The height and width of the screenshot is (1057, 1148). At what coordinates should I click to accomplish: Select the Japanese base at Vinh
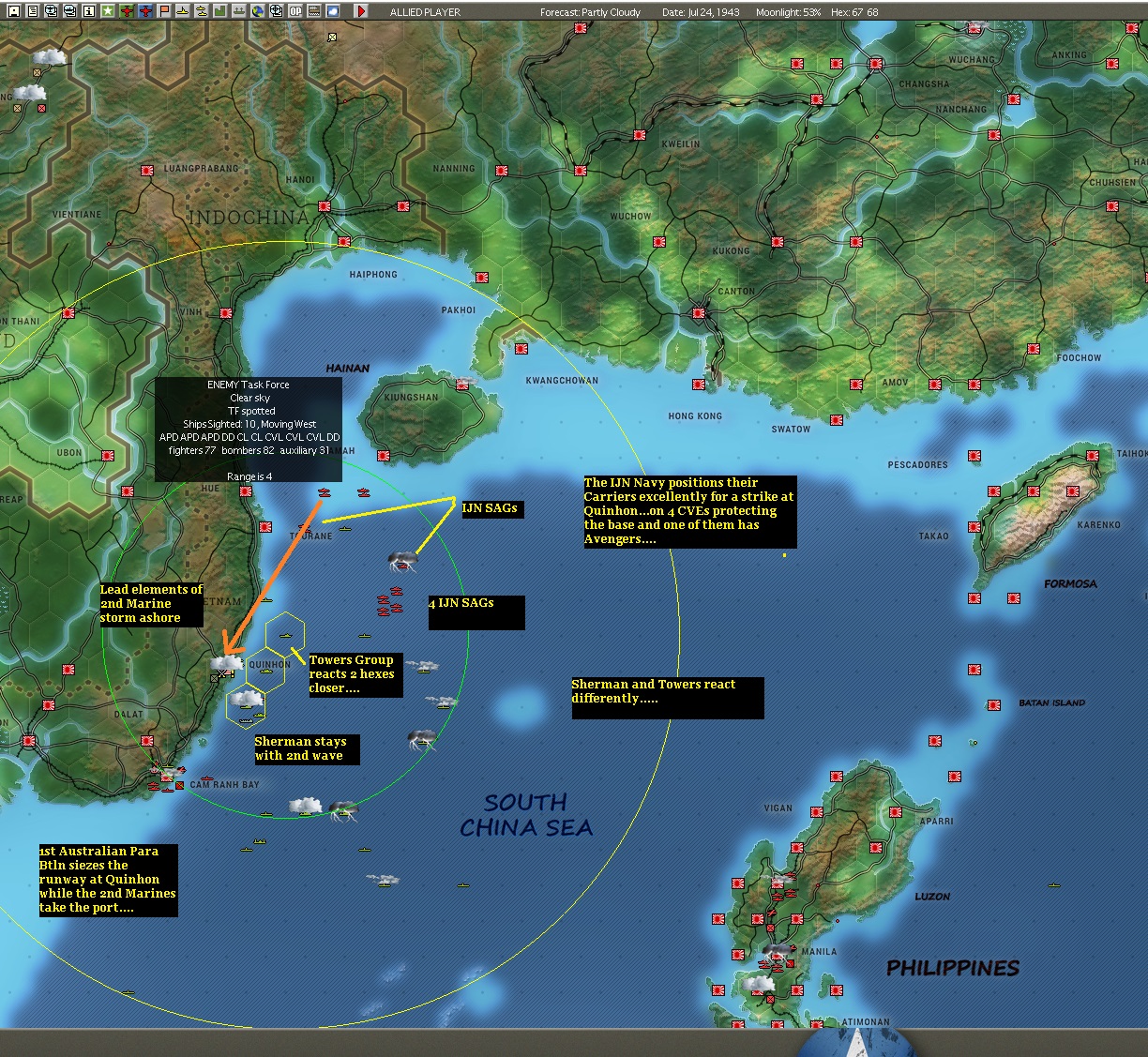pos(226,313)
